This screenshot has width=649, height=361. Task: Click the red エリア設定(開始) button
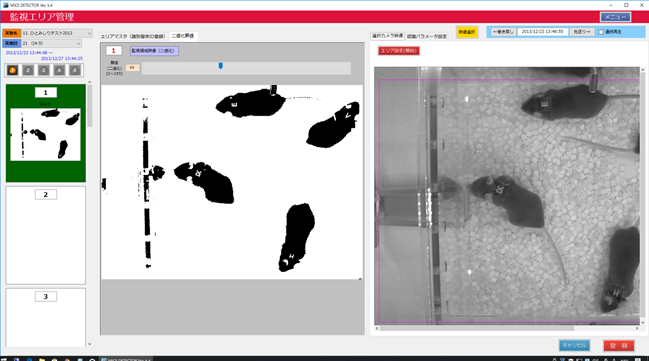pos(399,51)
